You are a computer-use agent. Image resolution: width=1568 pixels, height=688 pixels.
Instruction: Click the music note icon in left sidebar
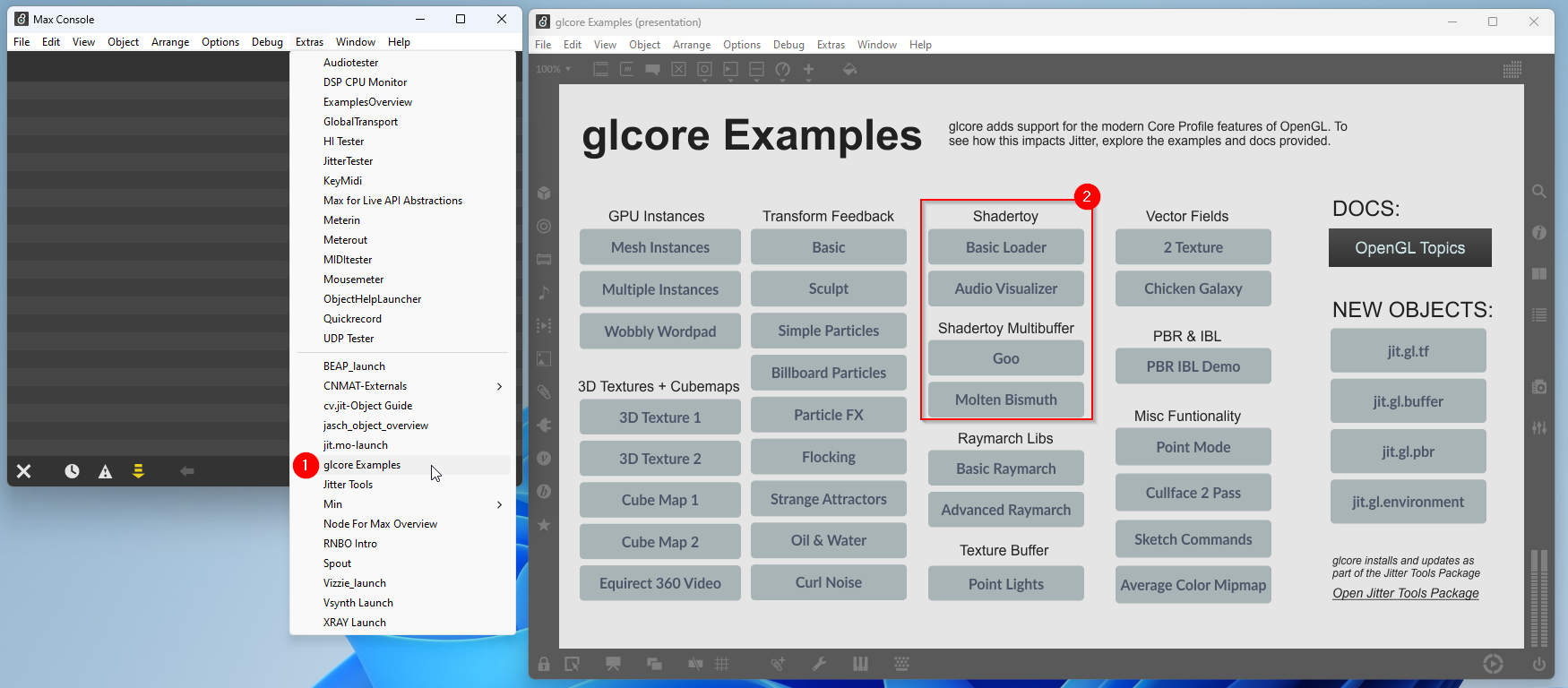(544, 293)
